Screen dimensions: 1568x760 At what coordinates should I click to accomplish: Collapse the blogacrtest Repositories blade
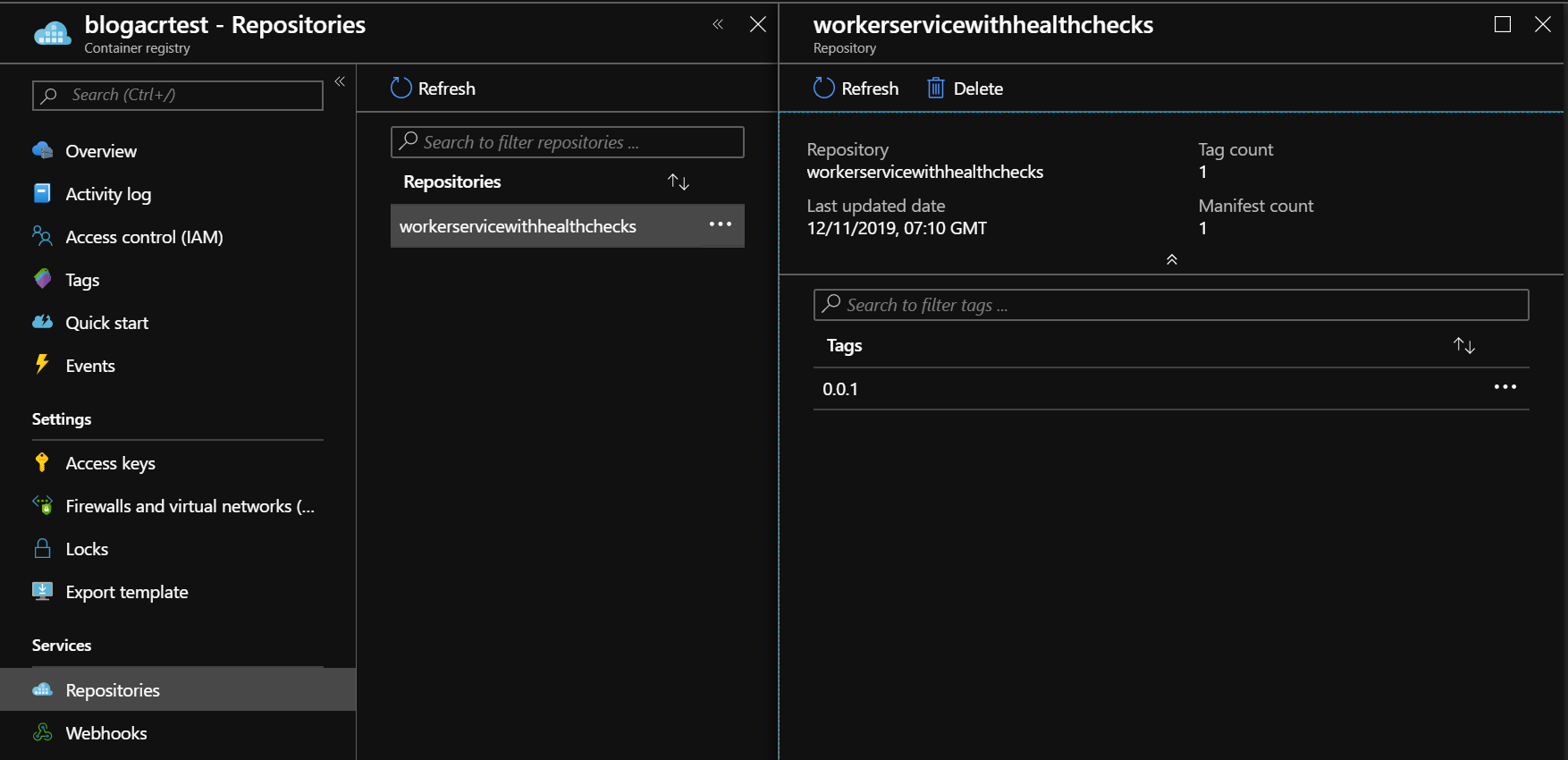click(718, 24)
